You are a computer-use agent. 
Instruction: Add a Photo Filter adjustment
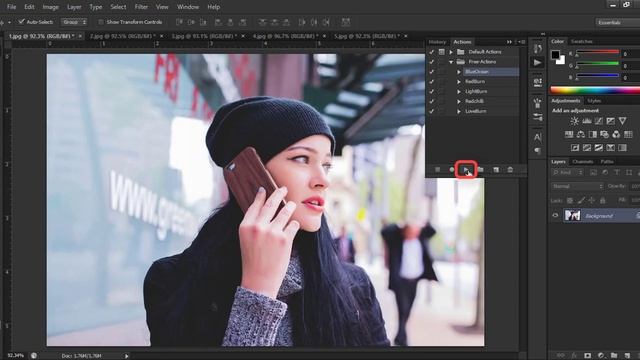(x=604, y=134)
